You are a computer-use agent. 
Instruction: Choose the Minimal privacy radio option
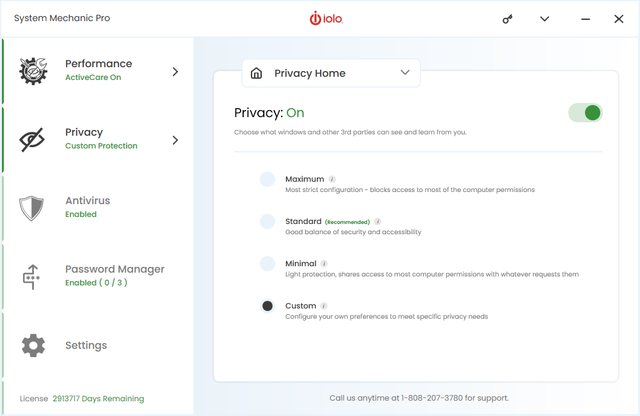pos(267,264)
